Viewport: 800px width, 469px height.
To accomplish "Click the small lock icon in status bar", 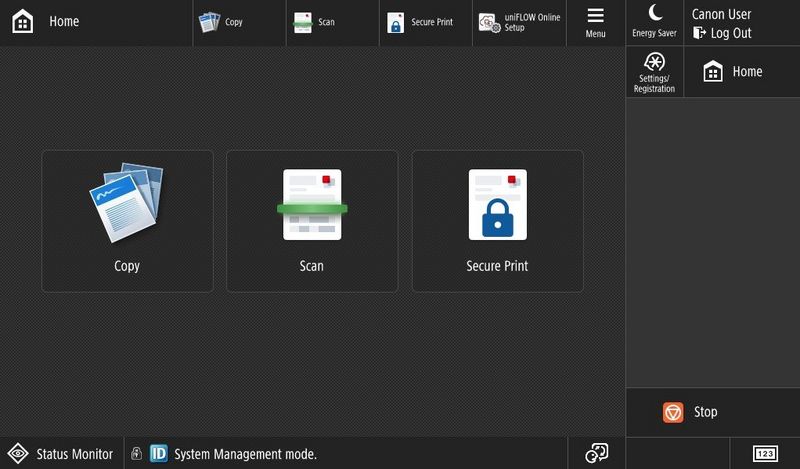I will [x=136, y=454].
